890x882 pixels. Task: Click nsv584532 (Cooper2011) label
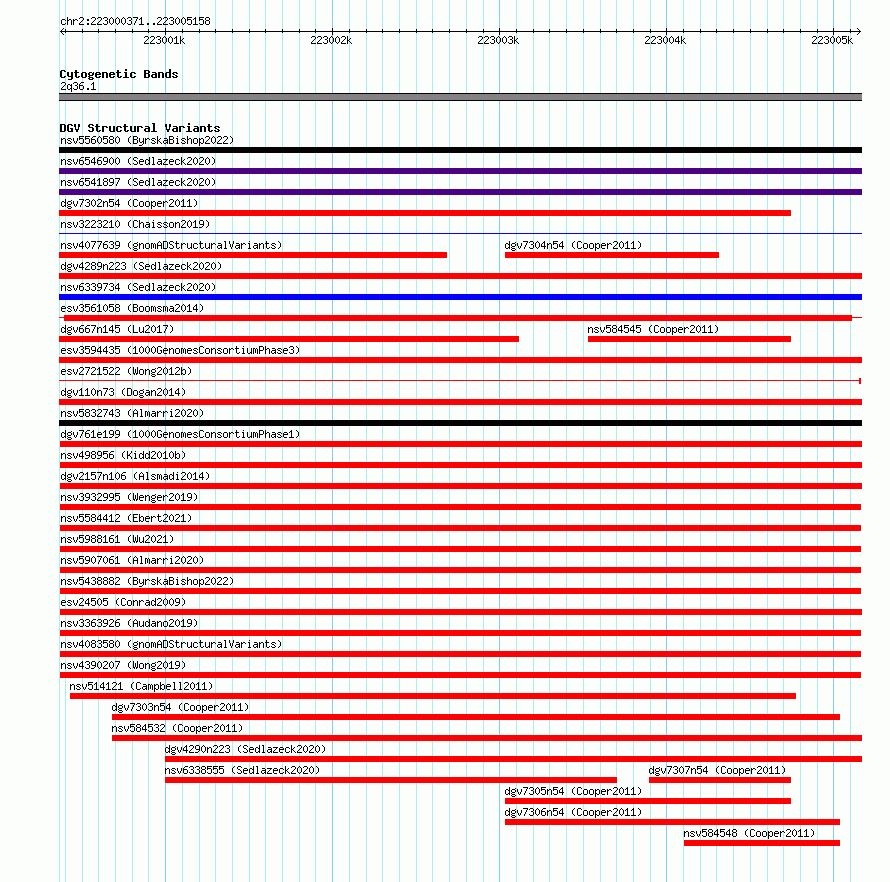pos(178,728)
